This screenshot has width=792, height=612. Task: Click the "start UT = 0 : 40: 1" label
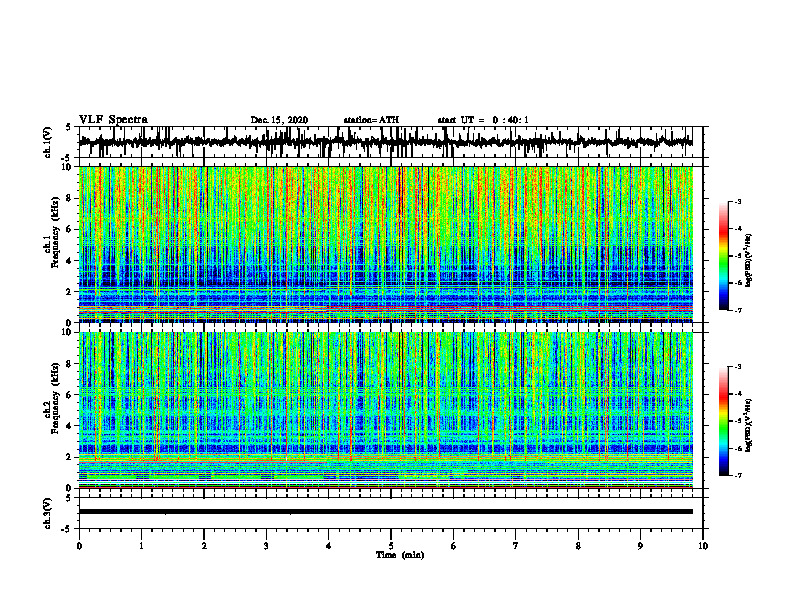coord(483,120)
